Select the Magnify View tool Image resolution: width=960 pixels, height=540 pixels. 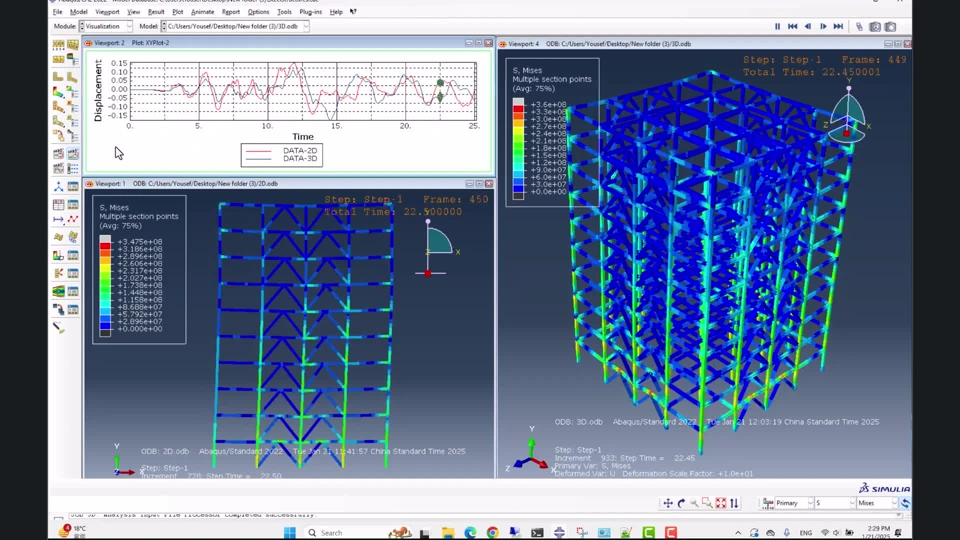pyautogui.click(x=694, y=503)
